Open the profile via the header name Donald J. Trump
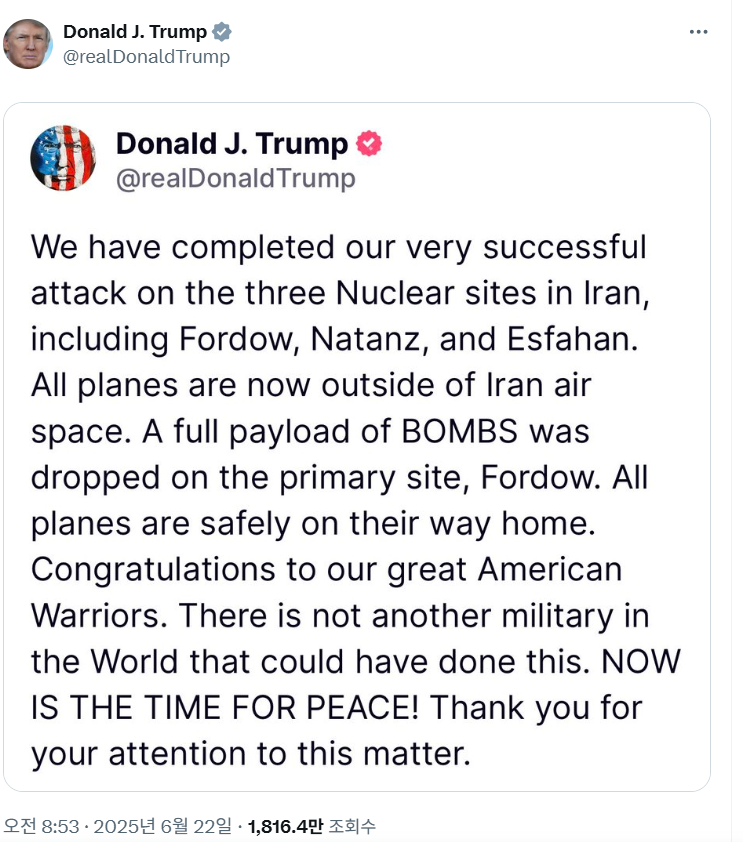 coord(136,30)
